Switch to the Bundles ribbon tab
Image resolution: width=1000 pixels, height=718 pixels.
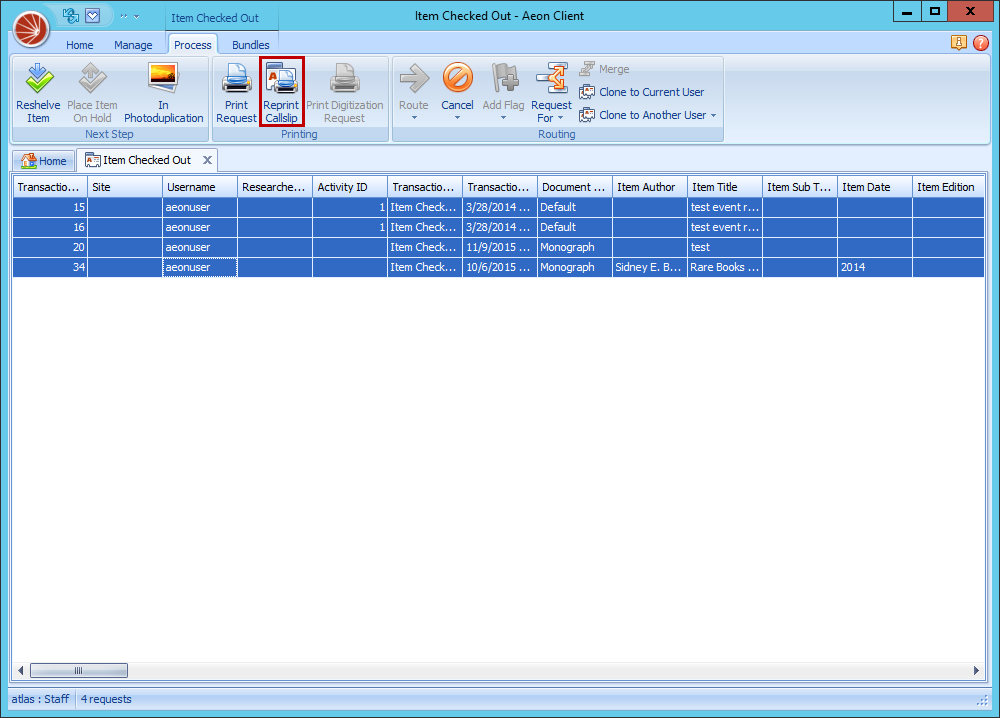click(x=250, y=44)
